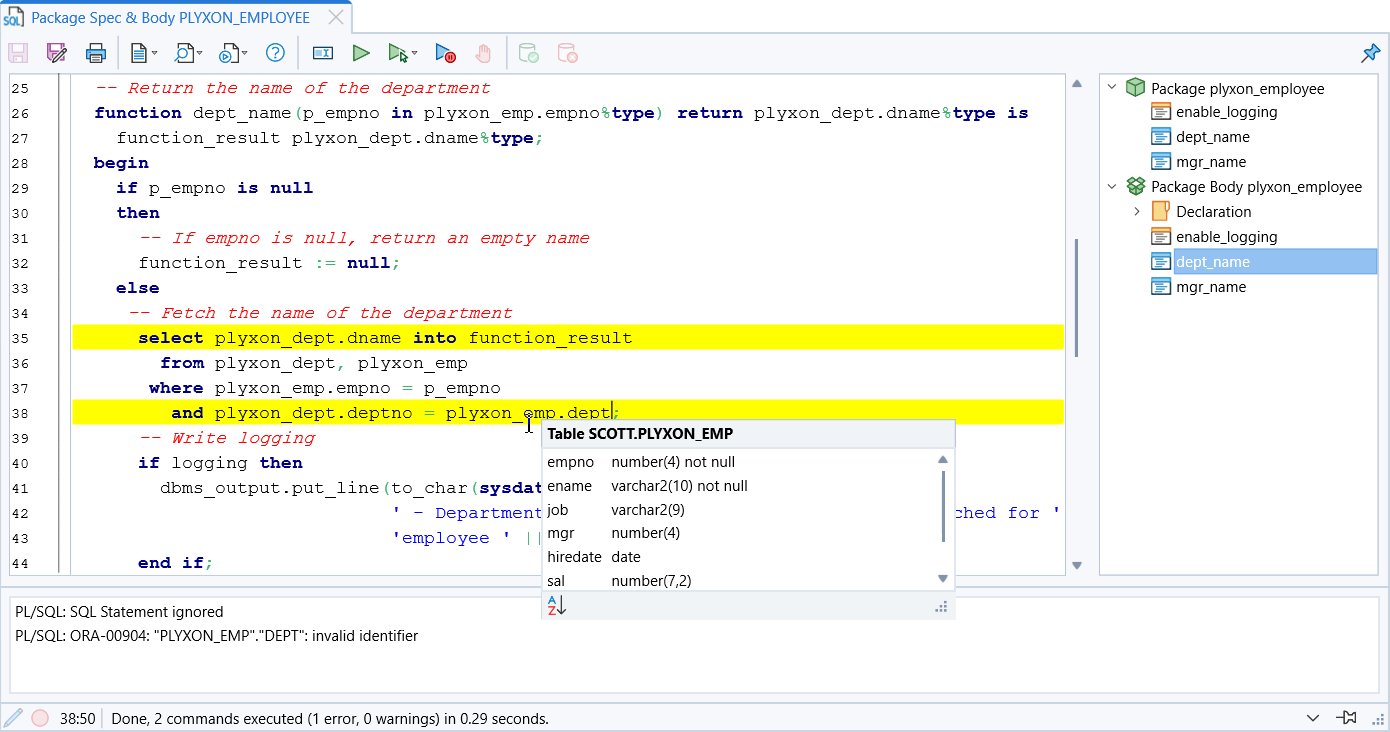1390x732 pixels.
Task: Print the current package source
Action: pos(96,52)
